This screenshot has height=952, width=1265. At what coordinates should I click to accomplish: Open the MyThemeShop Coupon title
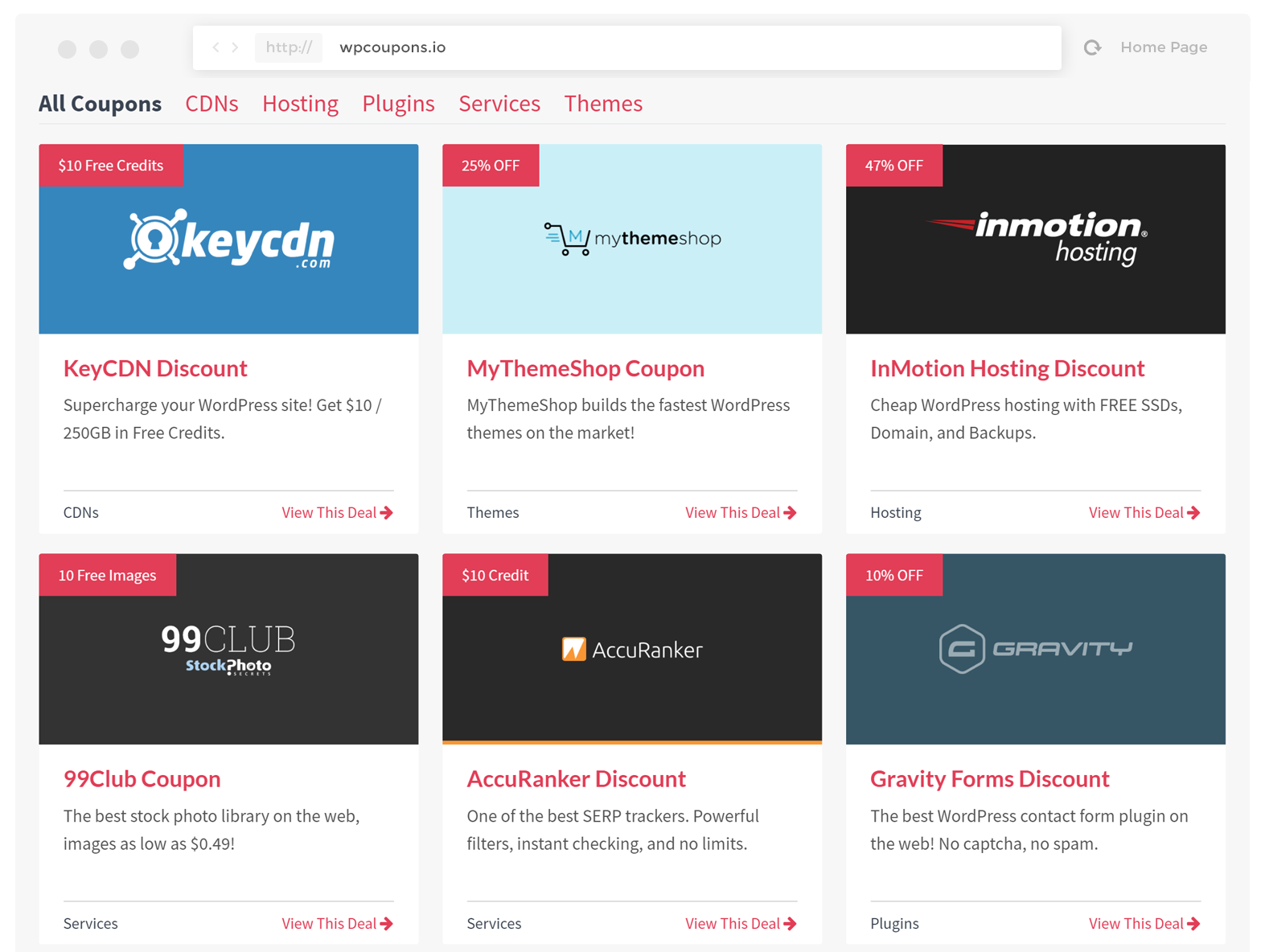585,368
